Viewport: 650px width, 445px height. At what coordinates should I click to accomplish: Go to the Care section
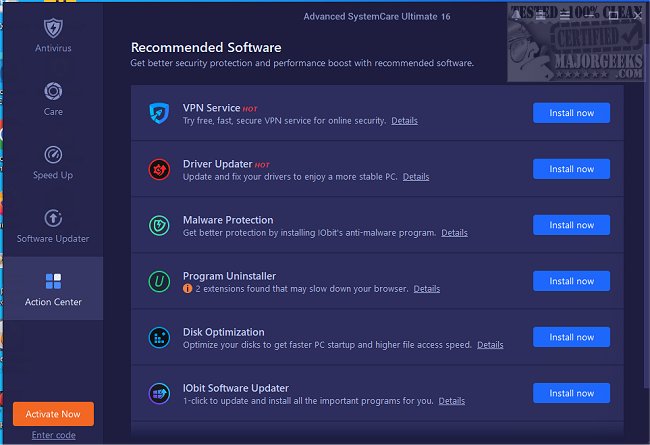click(52, 98)
